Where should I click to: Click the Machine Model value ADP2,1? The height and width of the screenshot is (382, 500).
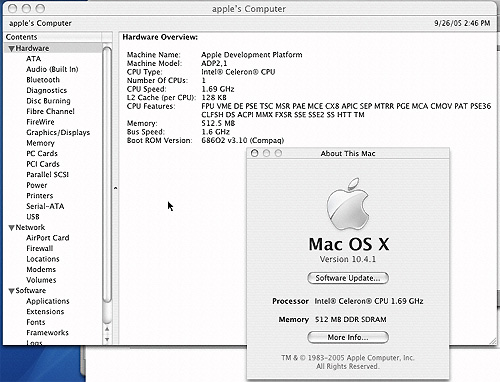pyautogui.click(x=214, y=63)
